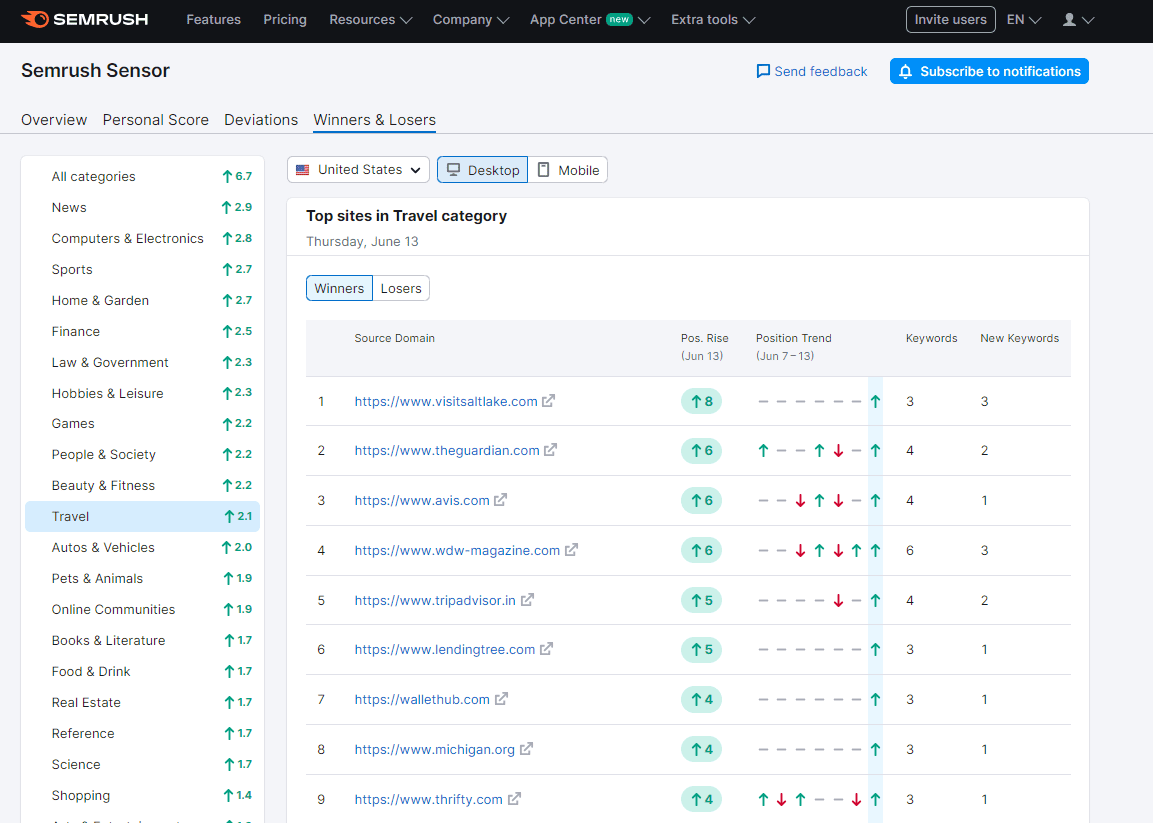Click external link icon beside avis.com

coord(501,500)
